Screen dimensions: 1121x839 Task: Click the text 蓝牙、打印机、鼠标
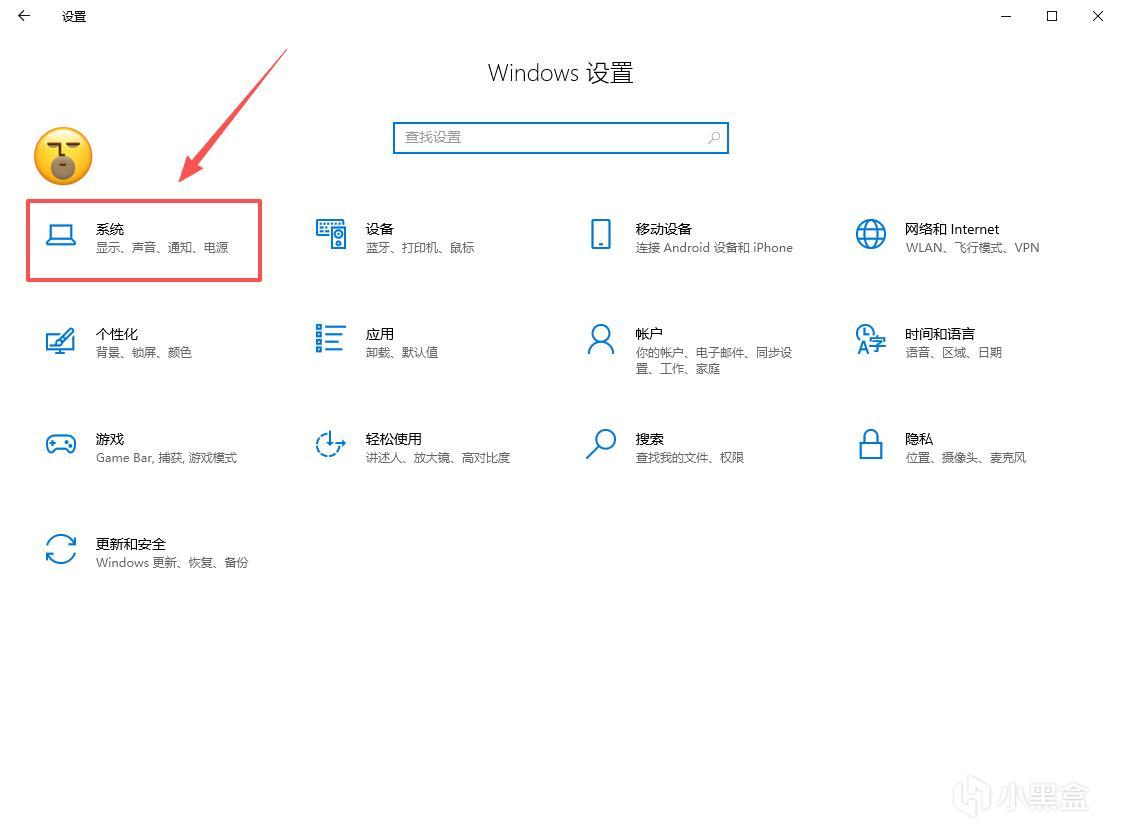(420, 247)
